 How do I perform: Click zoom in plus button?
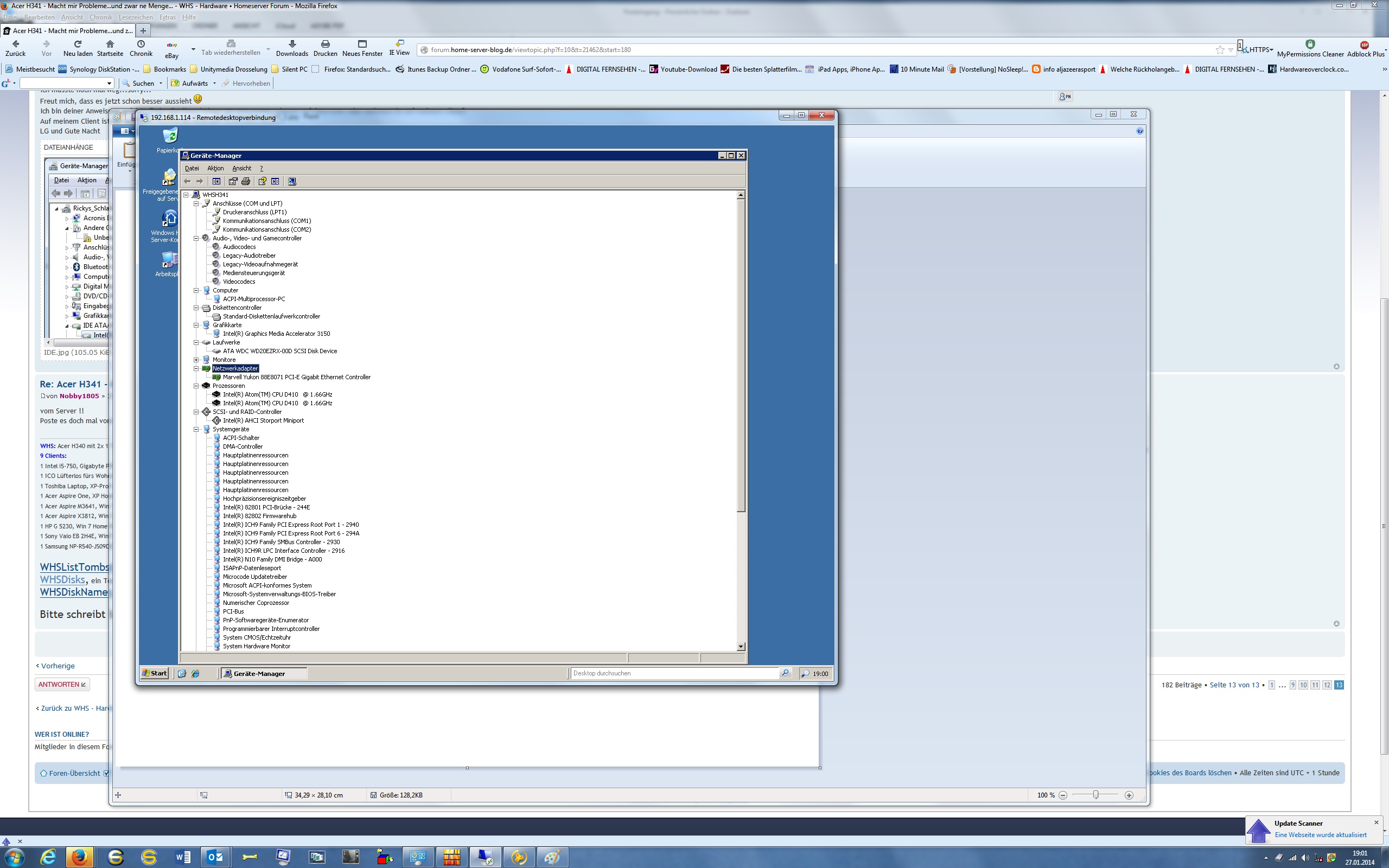[1129, 795]
